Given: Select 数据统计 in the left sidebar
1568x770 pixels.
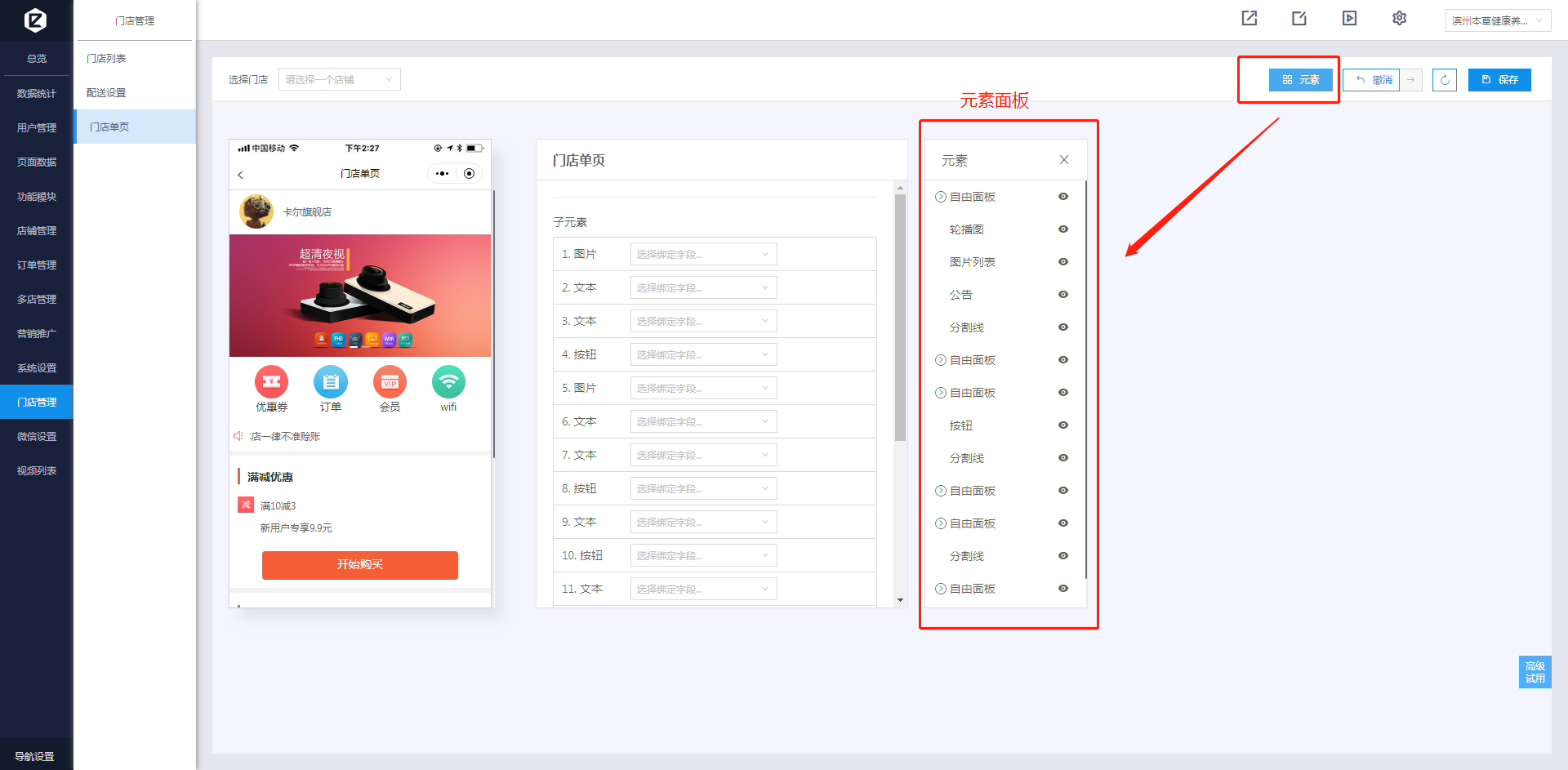Looking at the screenshot, I should 37,94.
